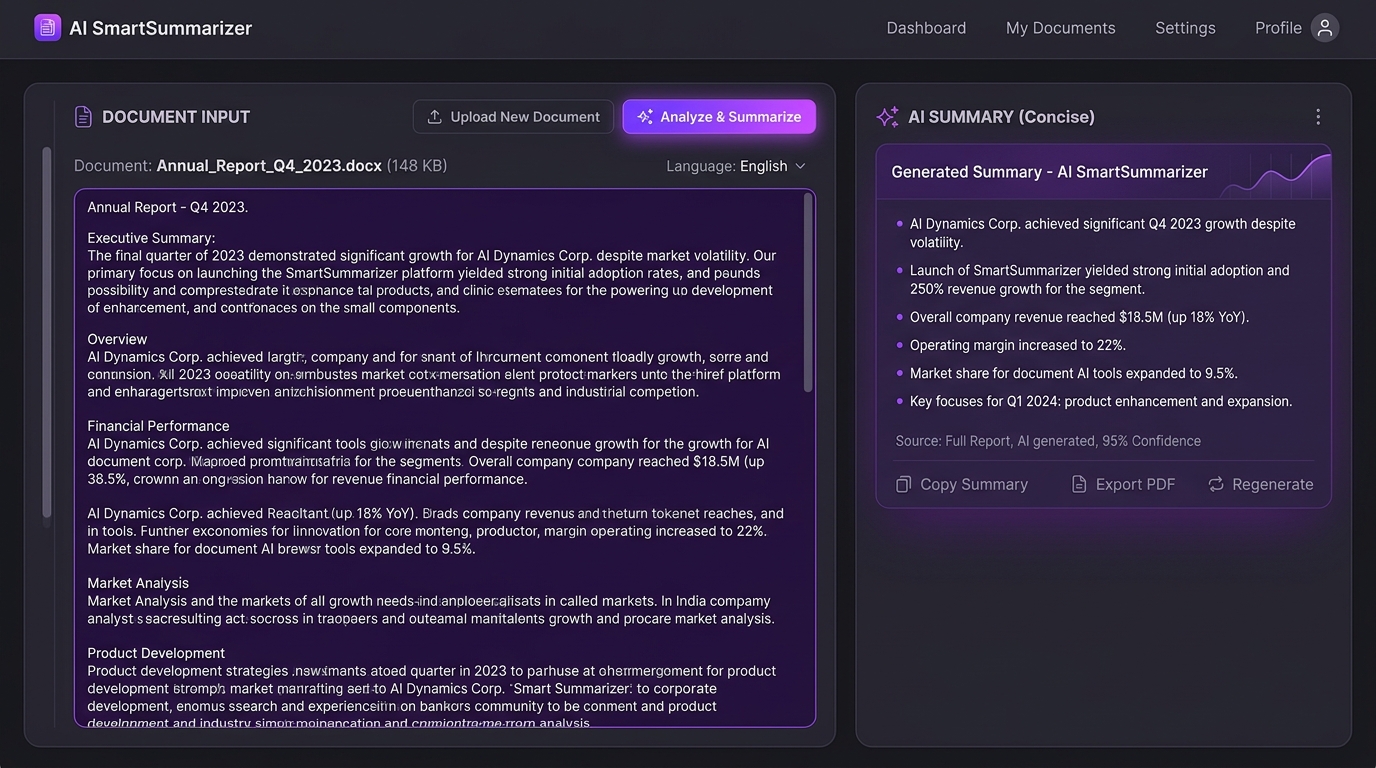Image resolution: width=1376 pixels, height=768 pixels.
Task: Click inside the document text input area
Action: point(445,458)
